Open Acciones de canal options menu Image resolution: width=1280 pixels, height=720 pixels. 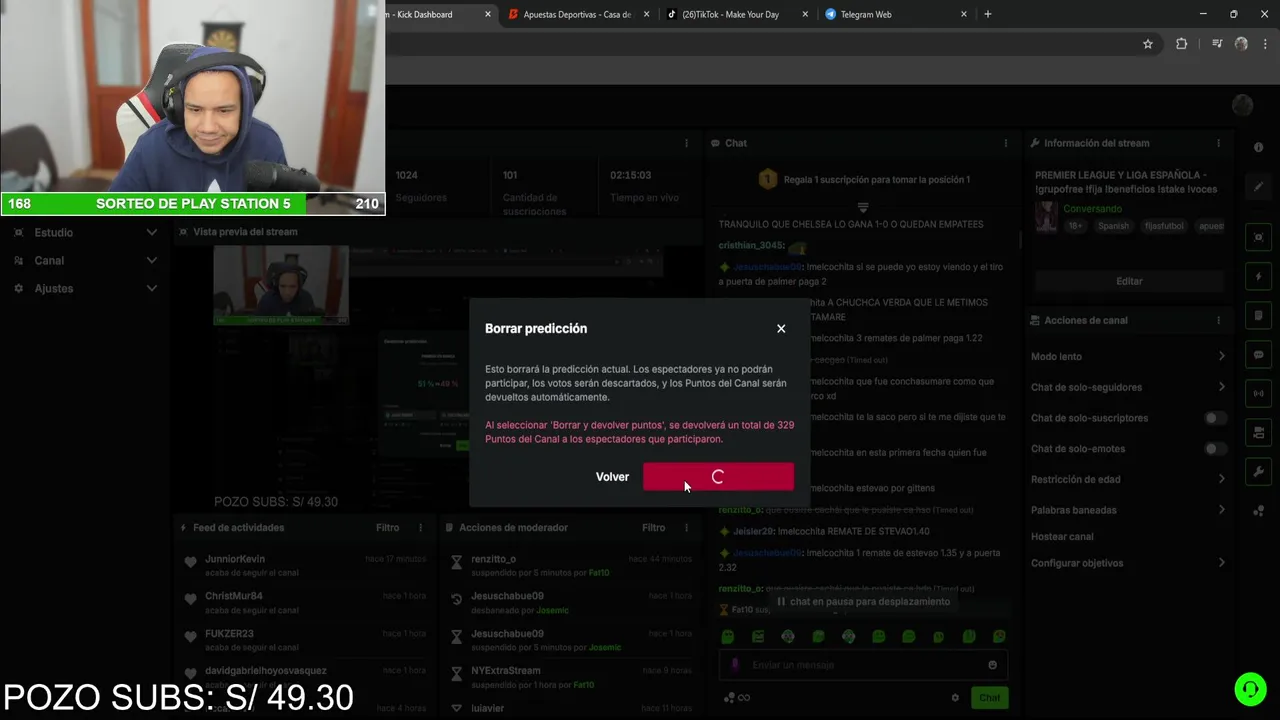coord(1218,320)
